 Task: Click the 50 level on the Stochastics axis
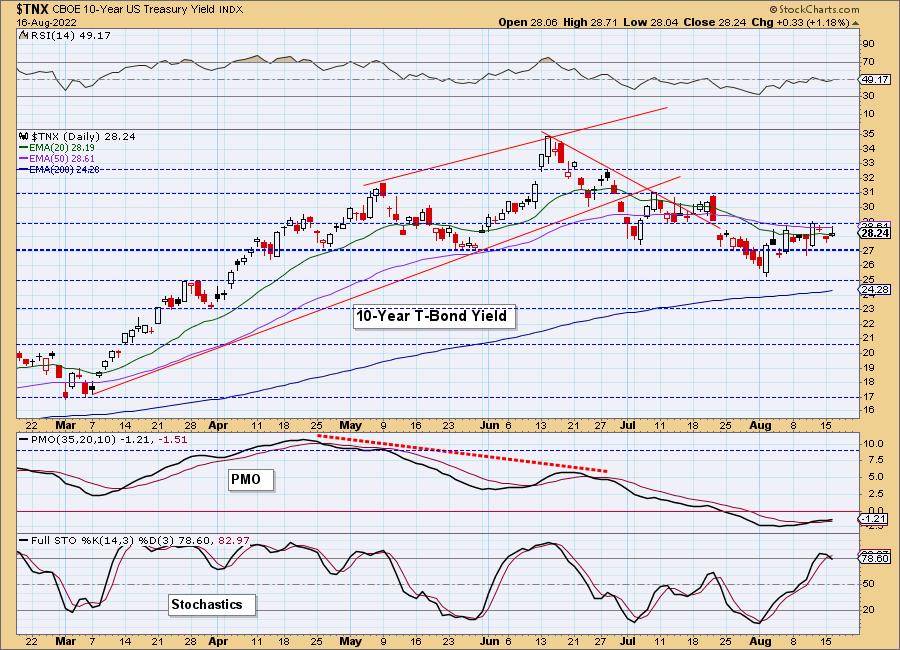click(x=868, y=584)
